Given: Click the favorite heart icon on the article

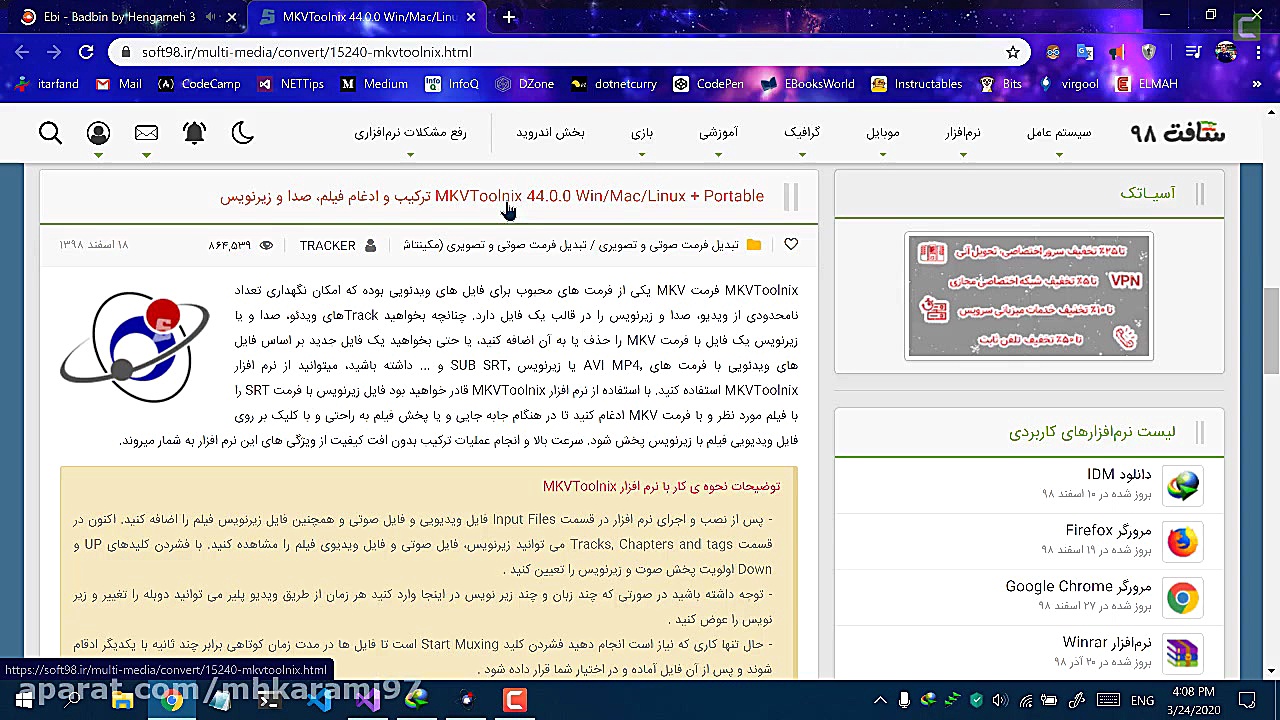Looking at the screenshot, I should (x=791, y=244).
